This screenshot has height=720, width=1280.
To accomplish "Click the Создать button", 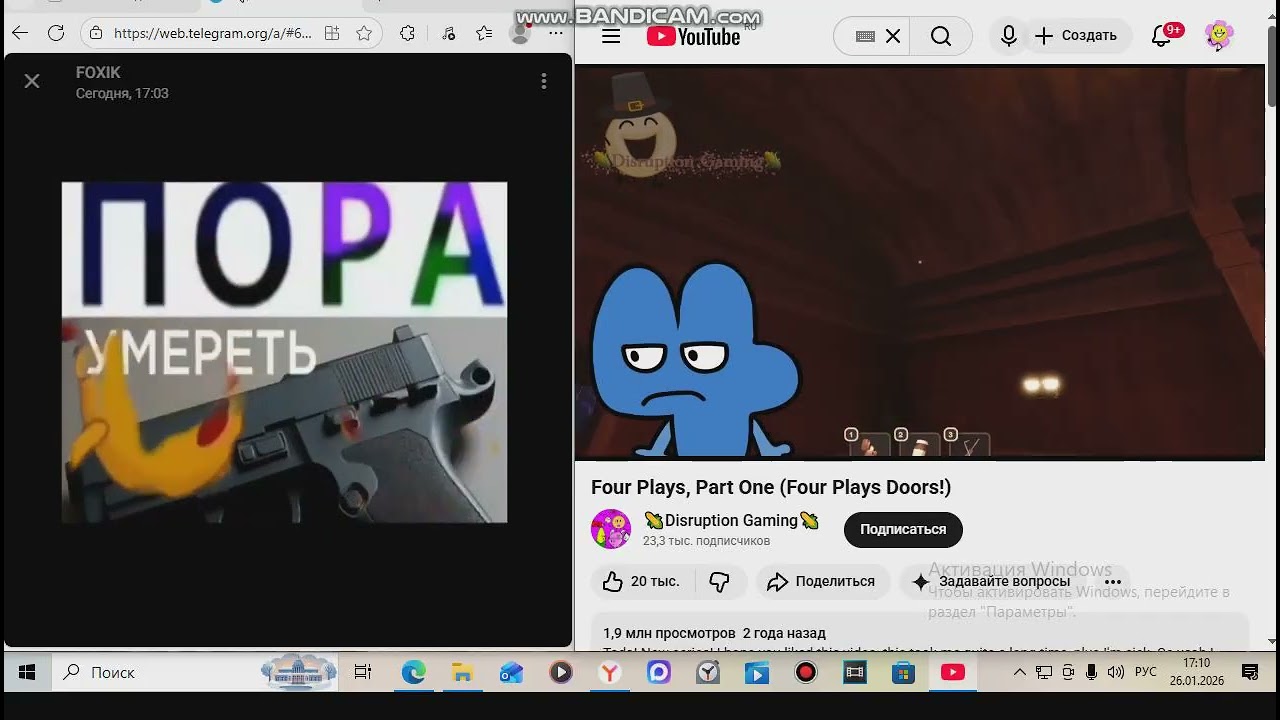I will 1076,36.
